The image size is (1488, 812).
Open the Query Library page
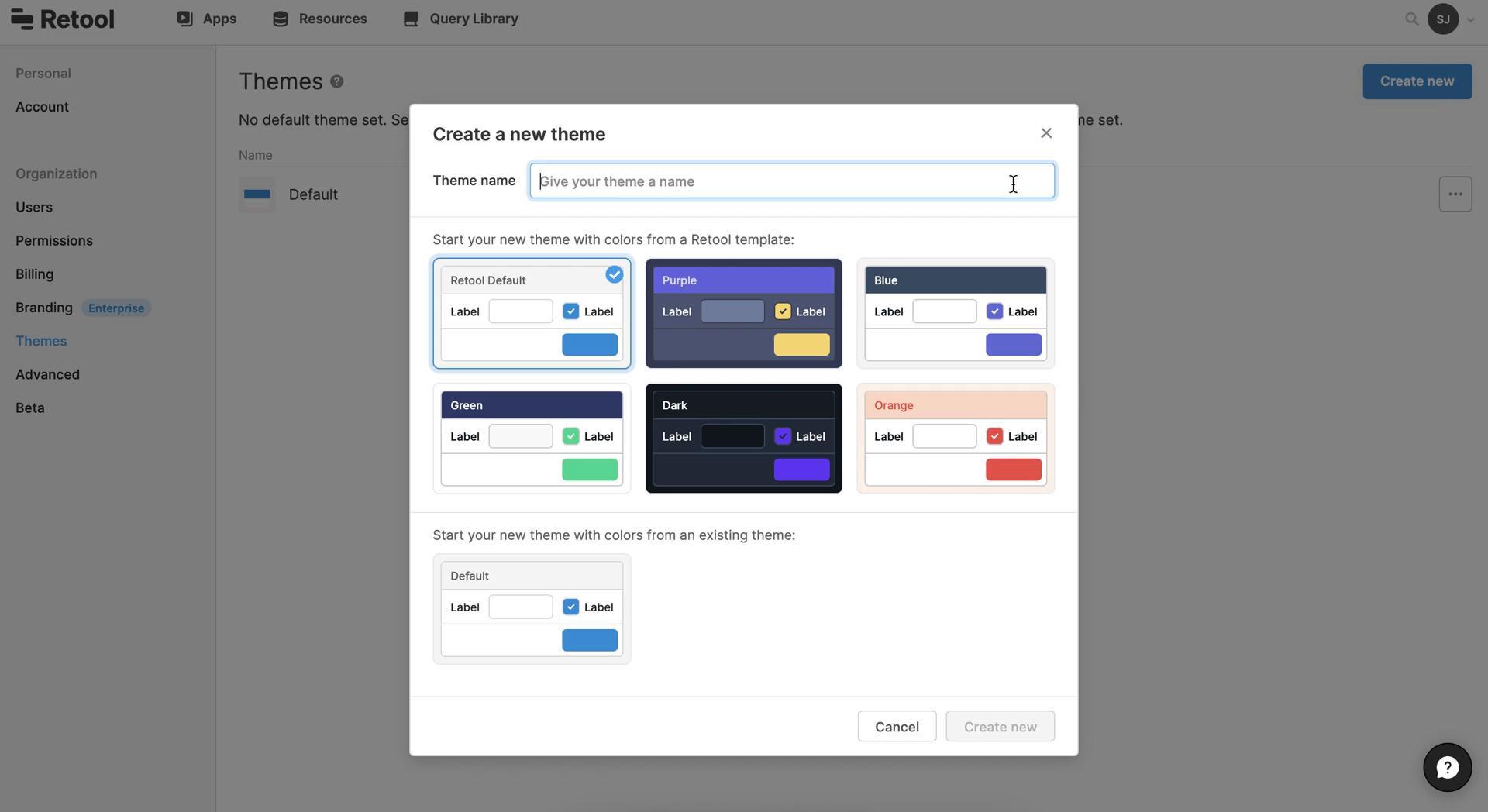pyautogui.click(x=460, y=19)
